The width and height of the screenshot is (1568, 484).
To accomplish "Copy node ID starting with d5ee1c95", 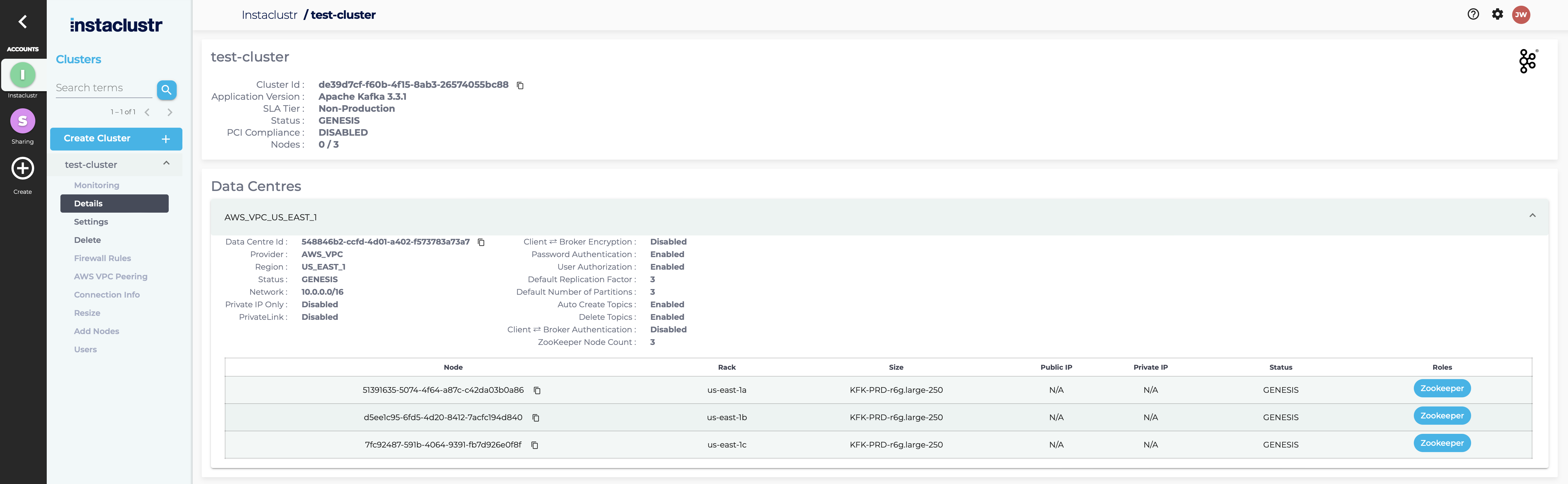I will 536,418.
